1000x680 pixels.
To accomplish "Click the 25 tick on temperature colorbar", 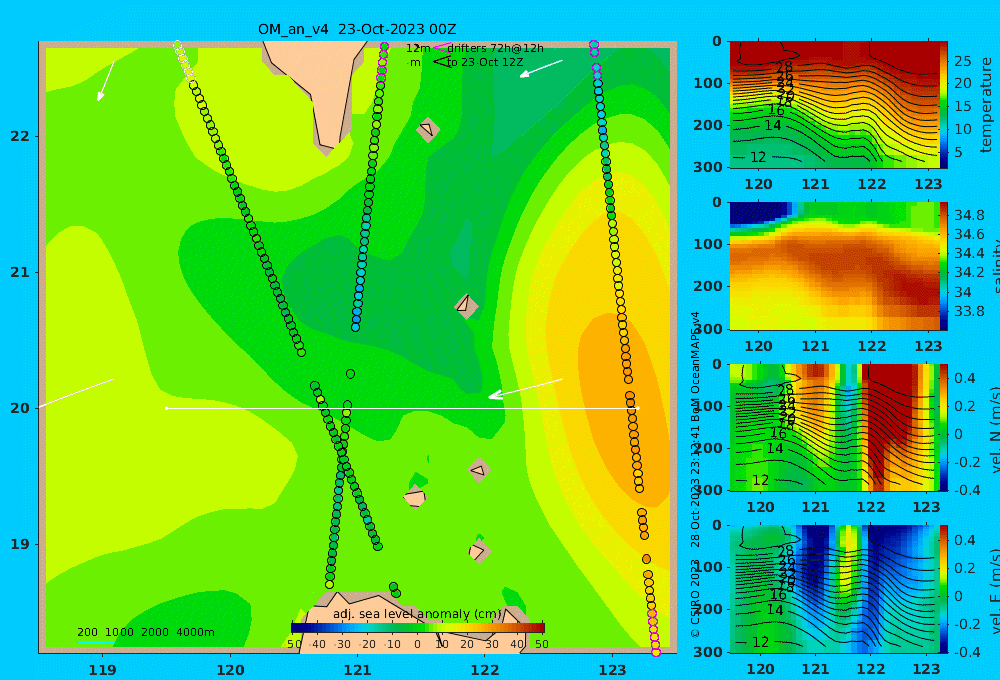I will (x=962, y=61).
